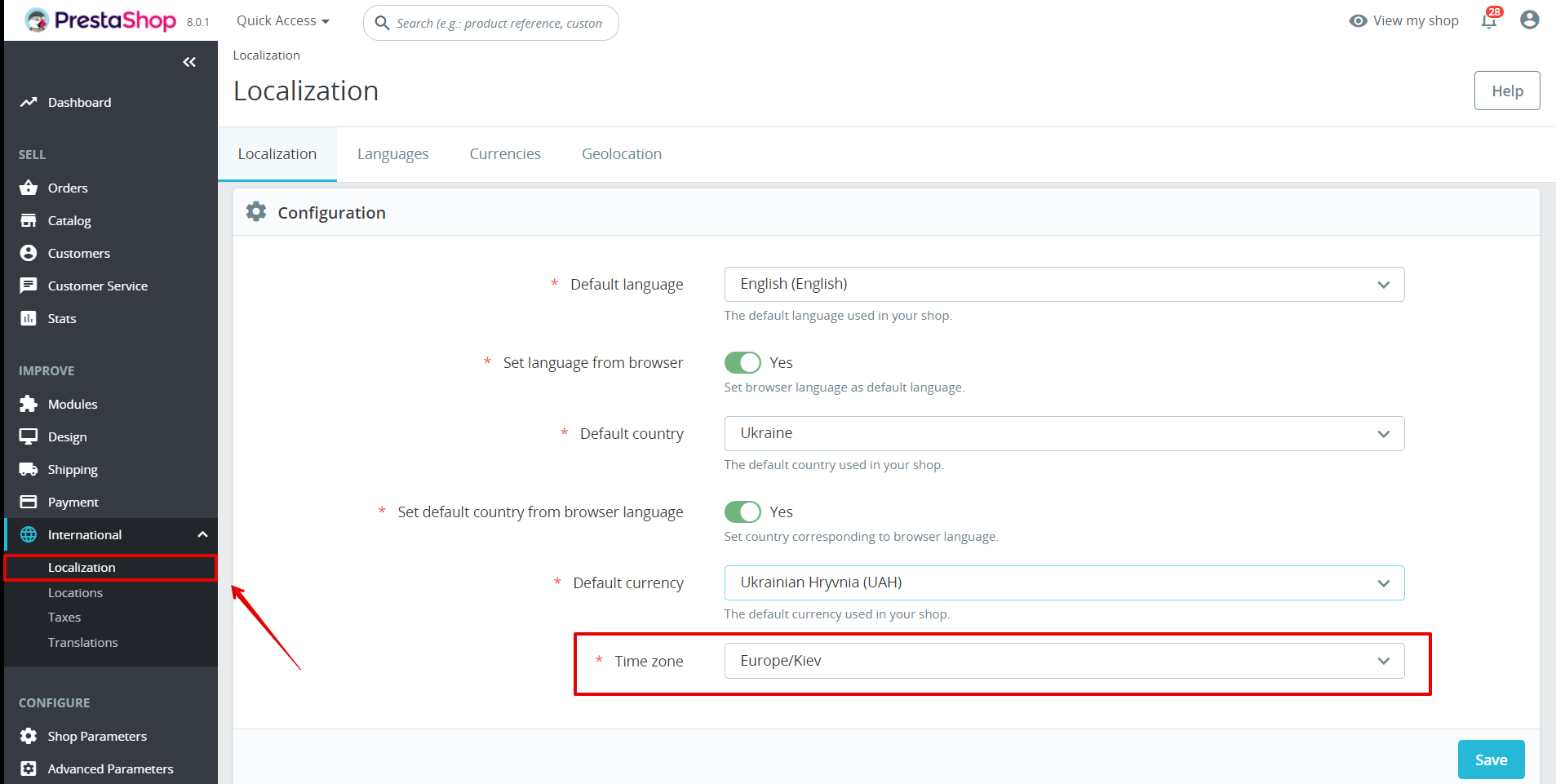Screen dimensions: 1556x784
Task: Click the Orders basket icon
Action: click(x=29, y=188)
